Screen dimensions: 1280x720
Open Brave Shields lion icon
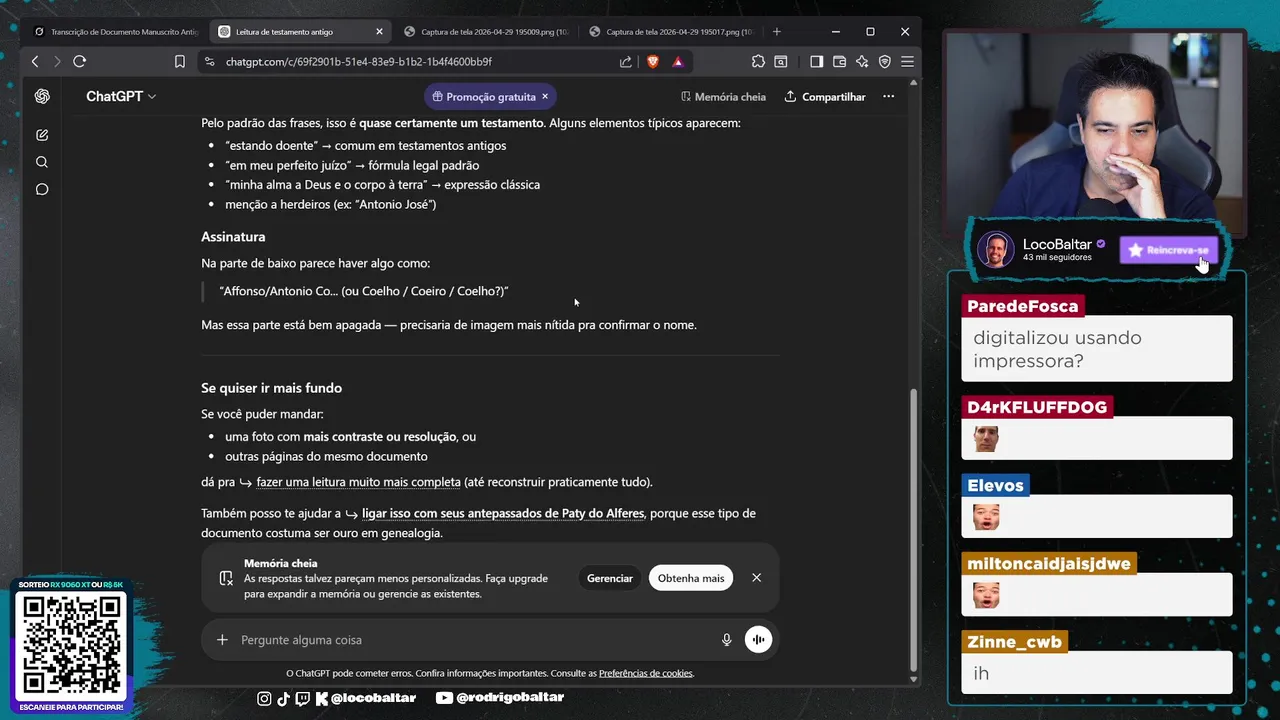tap(653, 61)
